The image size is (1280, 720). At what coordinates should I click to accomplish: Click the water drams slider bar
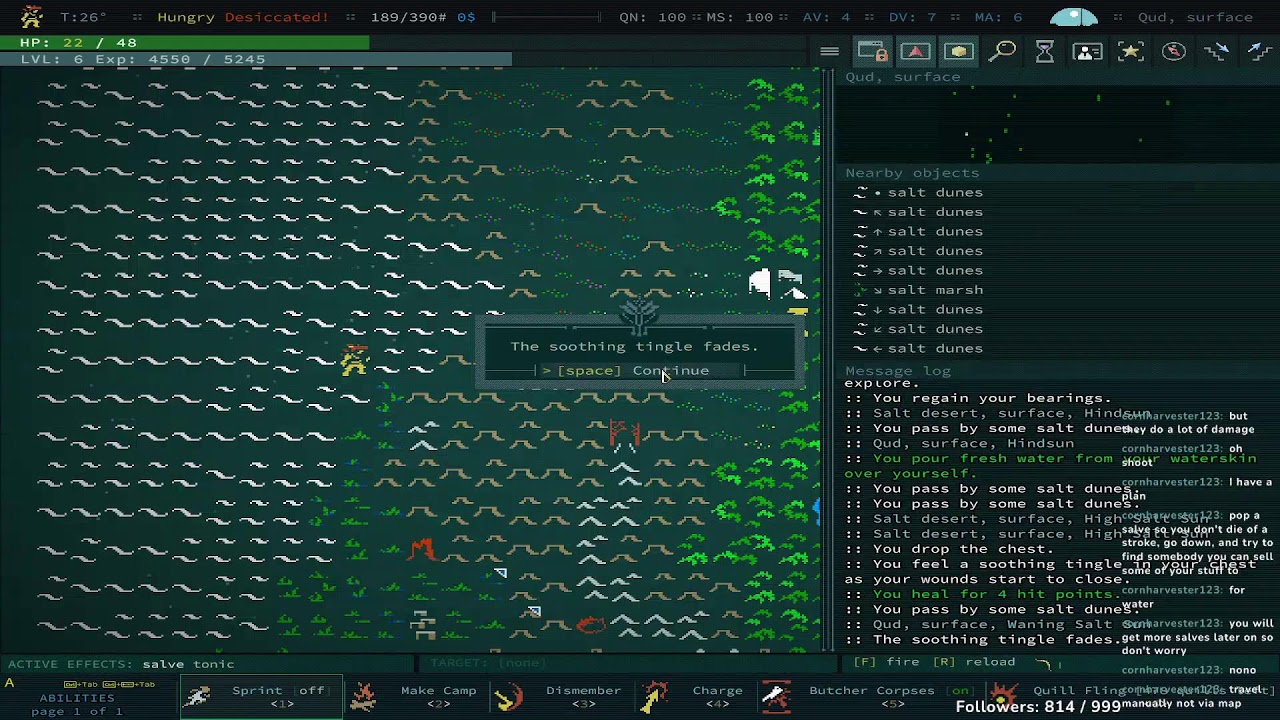click(546, 17)
